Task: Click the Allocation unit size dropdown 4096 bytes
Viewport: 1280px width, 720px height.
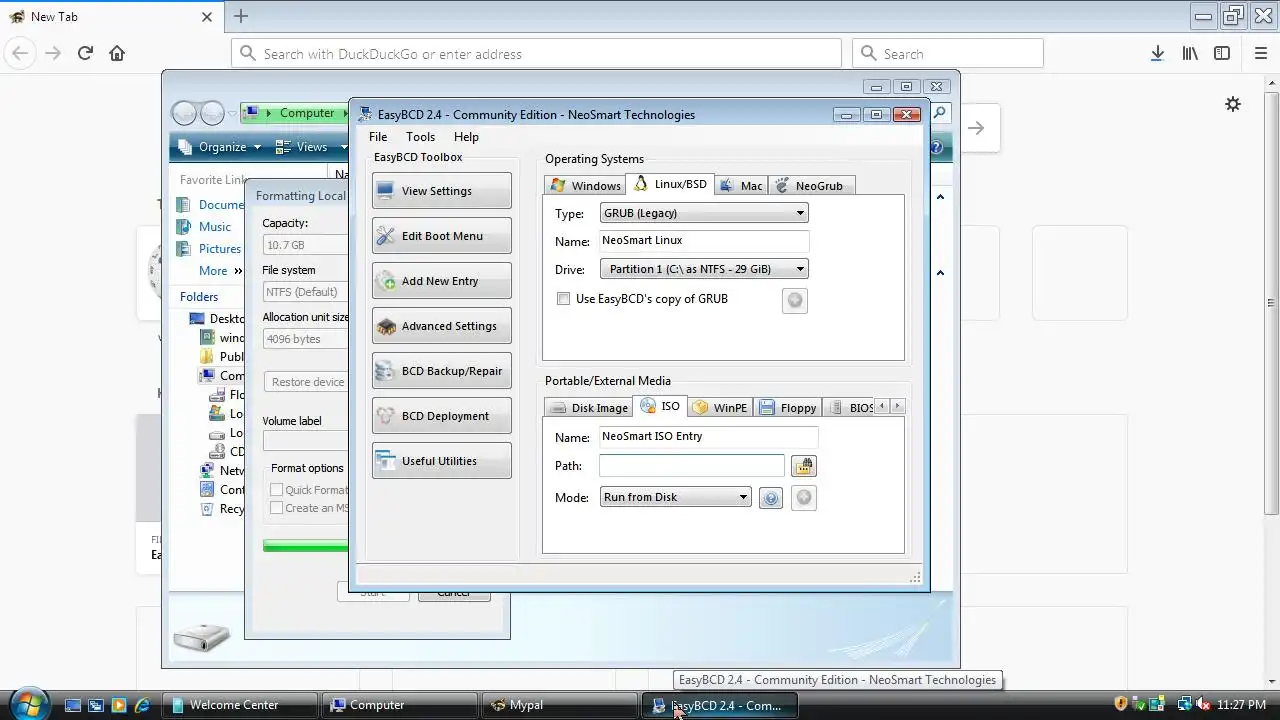Action: (305, 339)
